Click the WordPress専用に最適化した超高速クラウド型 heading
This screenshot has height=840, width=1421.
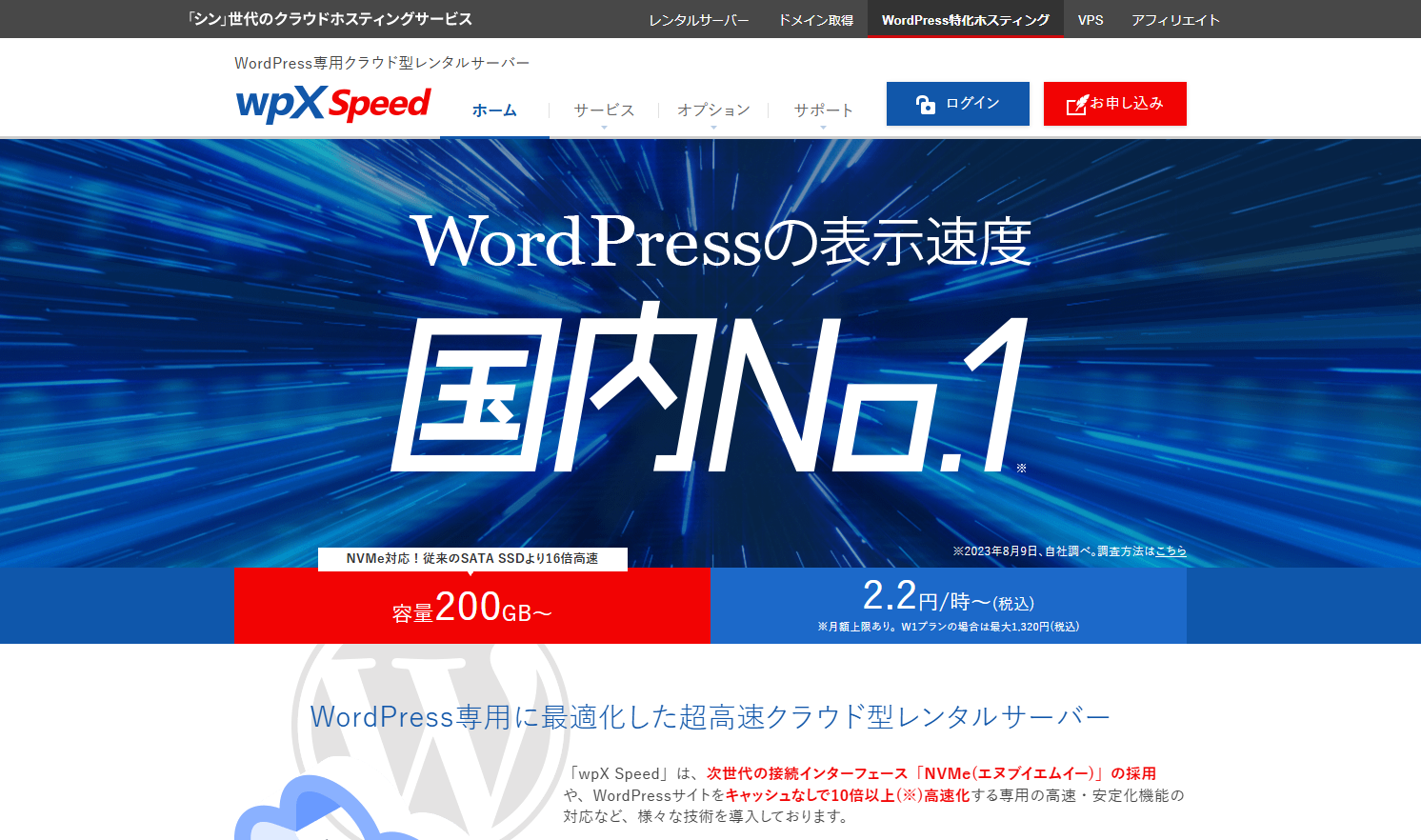[x=710, y=717]
